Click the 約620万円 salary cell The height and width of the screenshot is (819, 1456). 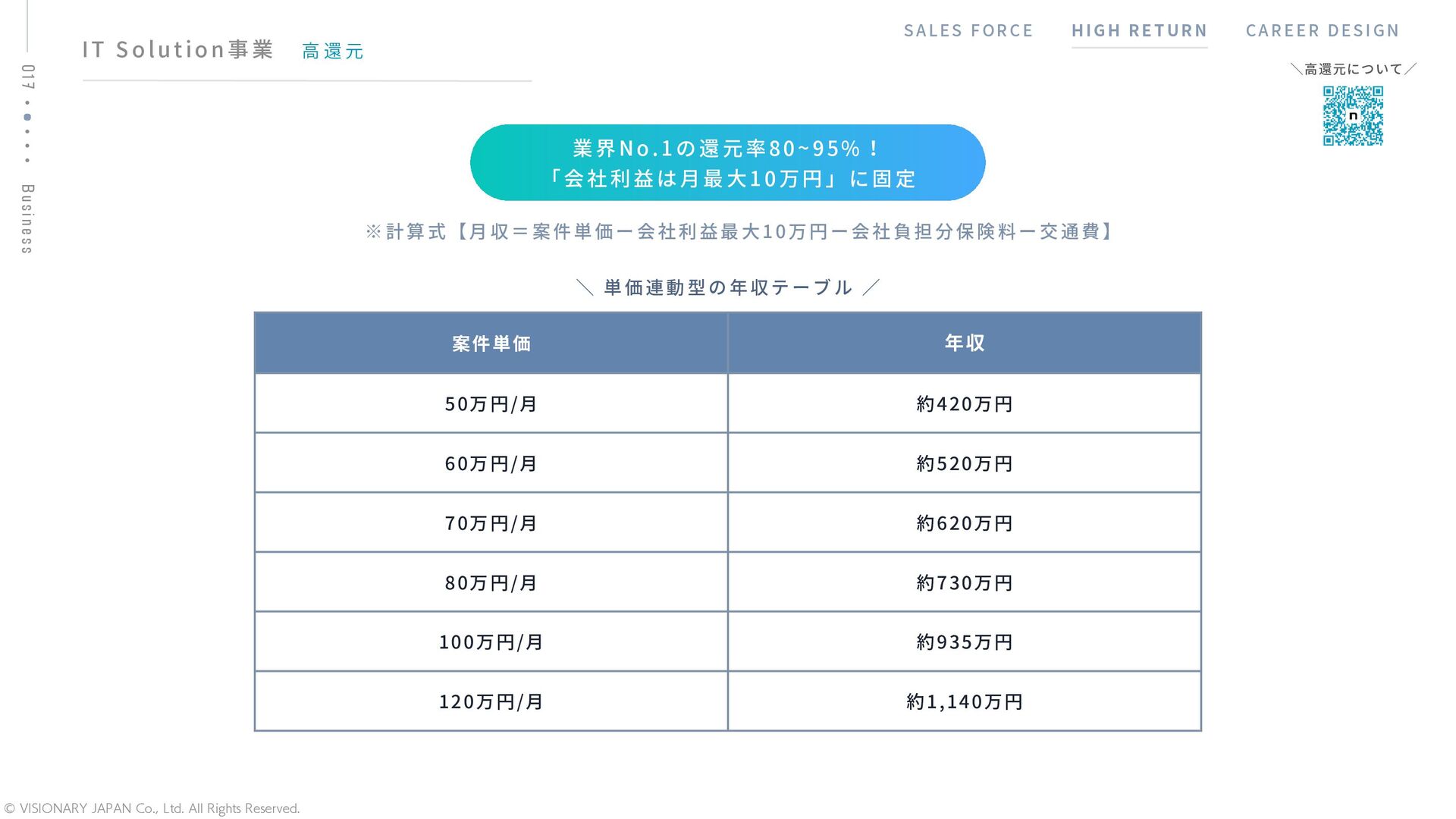[x=965, y=522]
